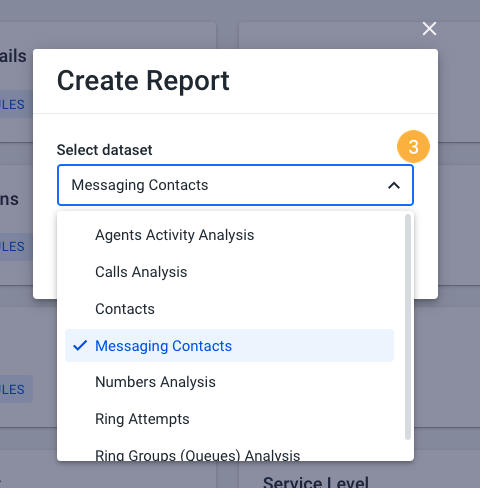The height and width of the screenshot is (488, 480).
Task: Click the bottom RULES tag on left
Action: (12, 389)
